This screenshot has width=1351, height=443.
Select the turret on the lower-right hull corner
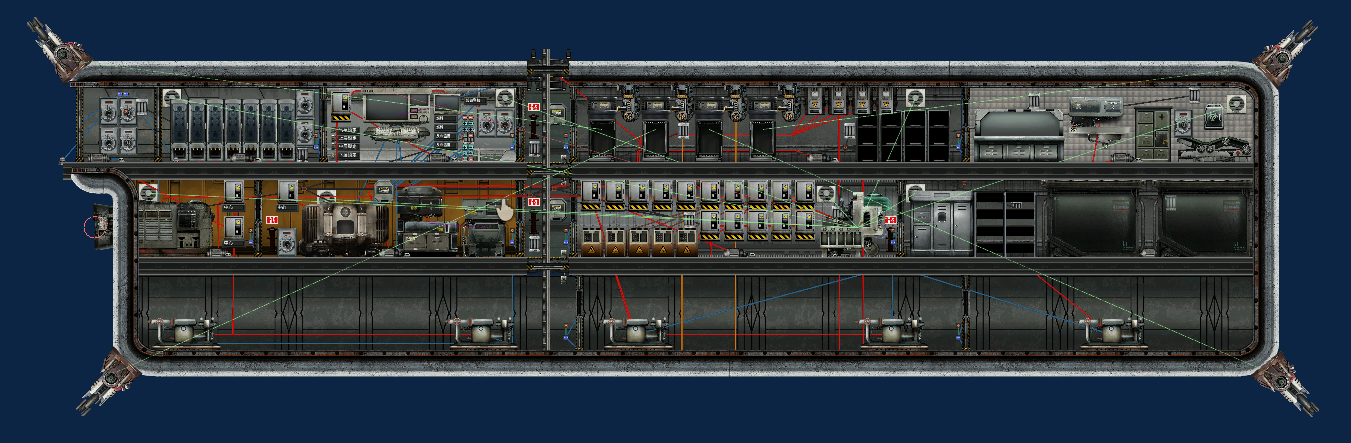point(1288,384)
